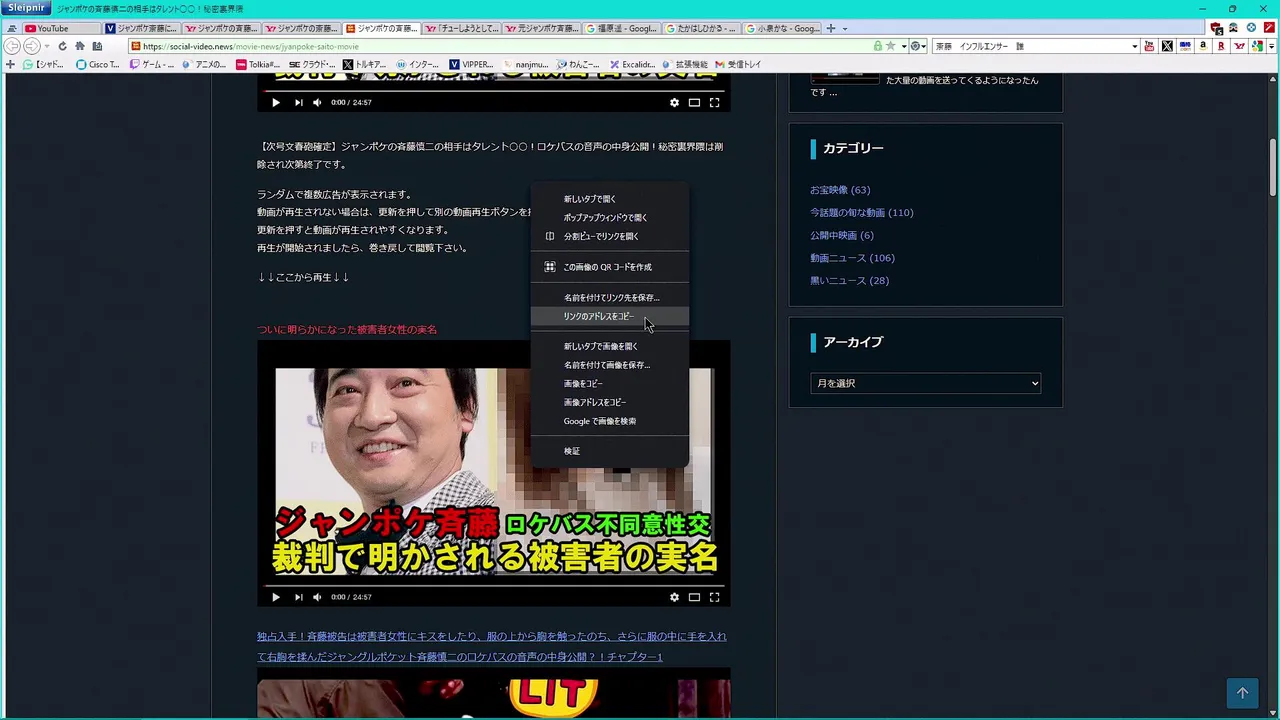Enter fullscreen on lower video player
This screenshot has height=720, width=1280.
point(714,597)
